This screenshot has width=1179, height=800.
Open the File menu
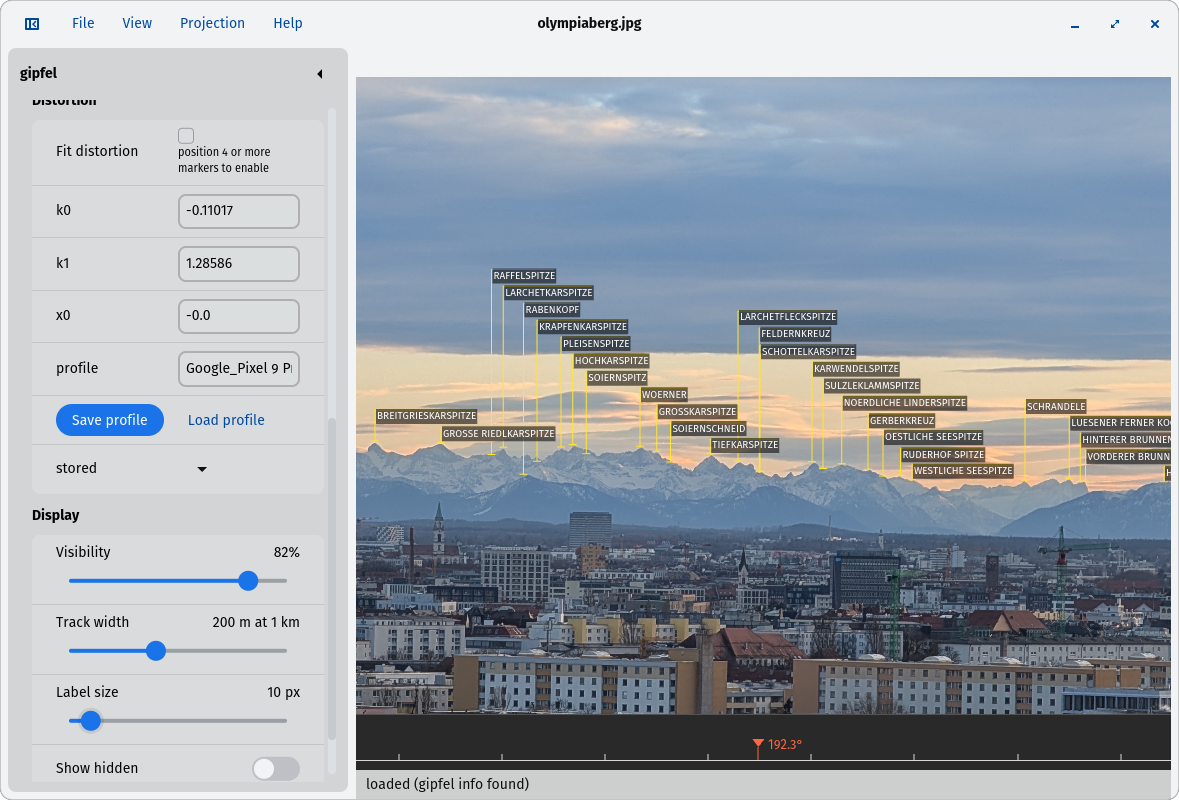83,23
